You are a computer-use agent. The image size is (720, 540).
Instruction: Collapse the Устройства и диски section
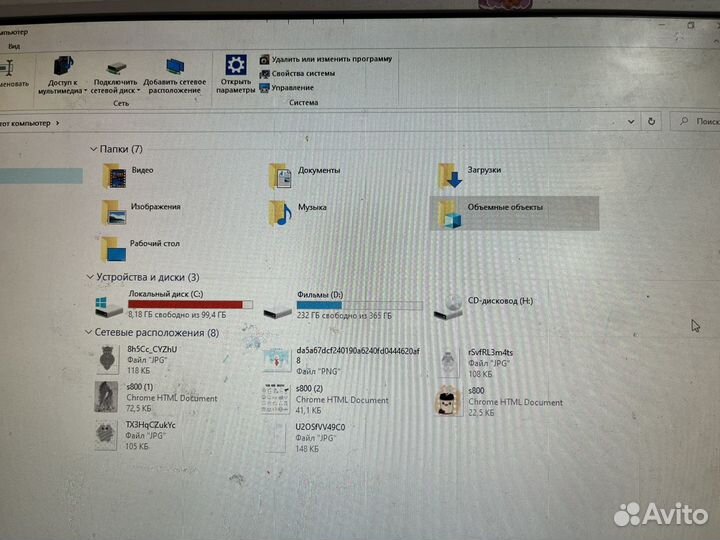pos(88,277)
